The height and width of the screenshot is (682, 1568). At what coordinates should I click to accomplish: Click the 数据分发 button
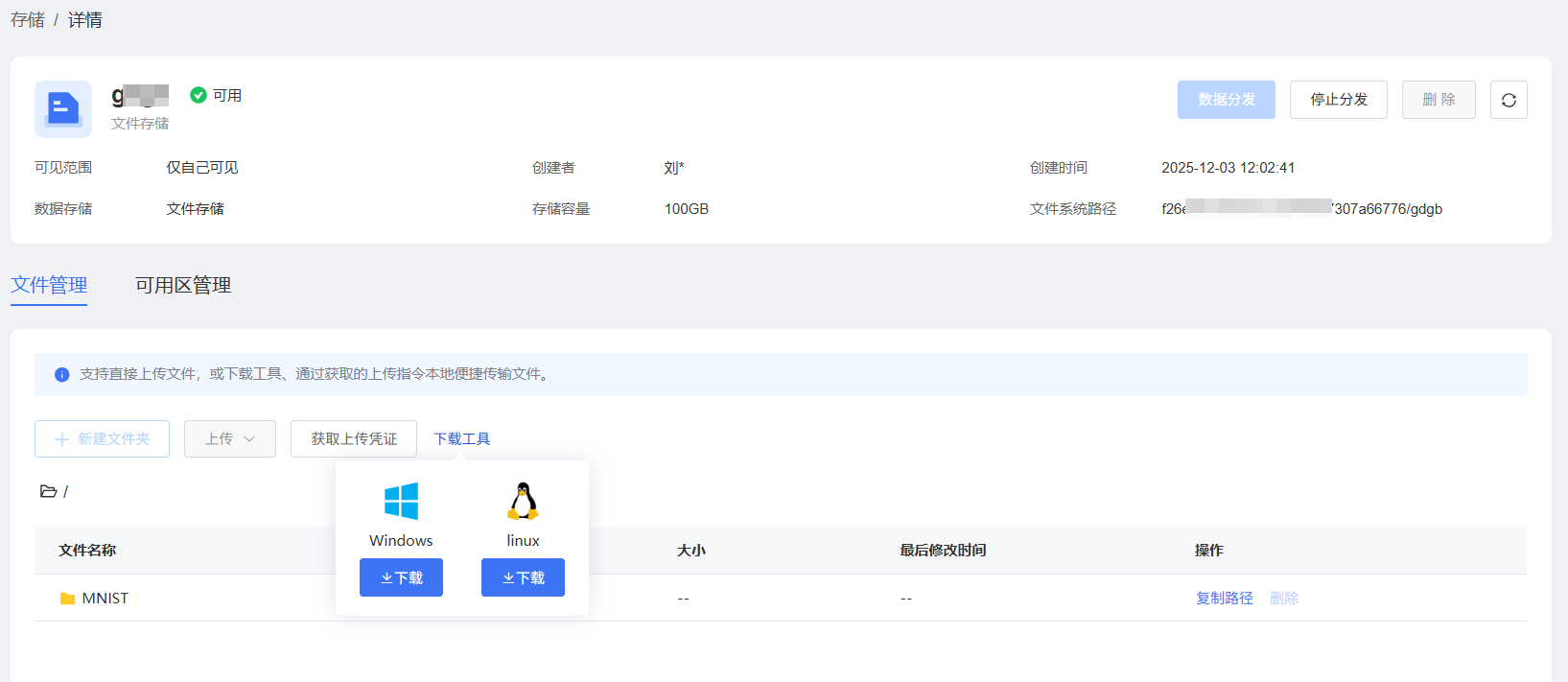(1226, 100)
